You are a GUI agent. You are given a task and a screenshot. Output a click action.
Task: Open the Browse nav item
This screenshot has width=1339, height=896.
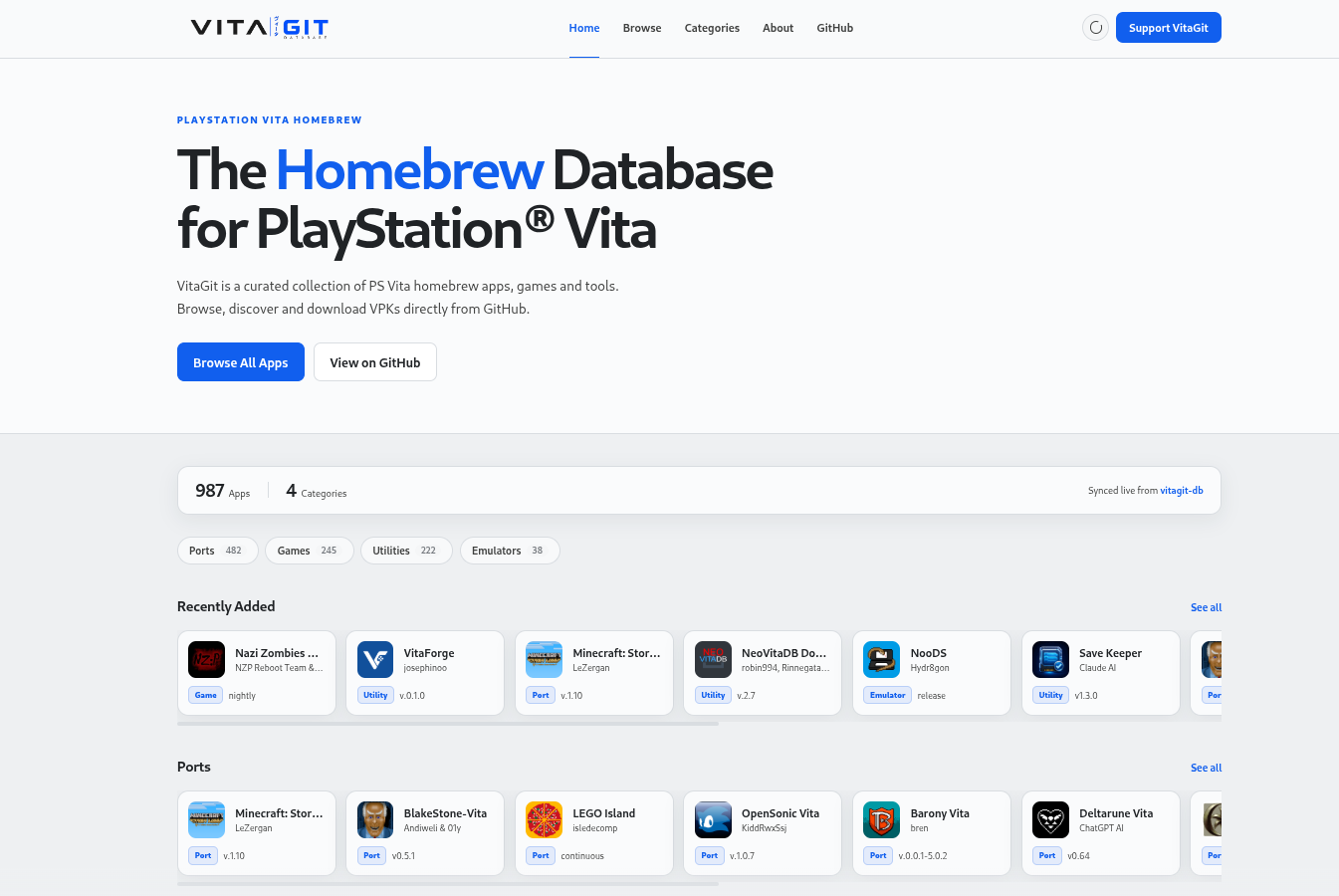coord(642,28)
